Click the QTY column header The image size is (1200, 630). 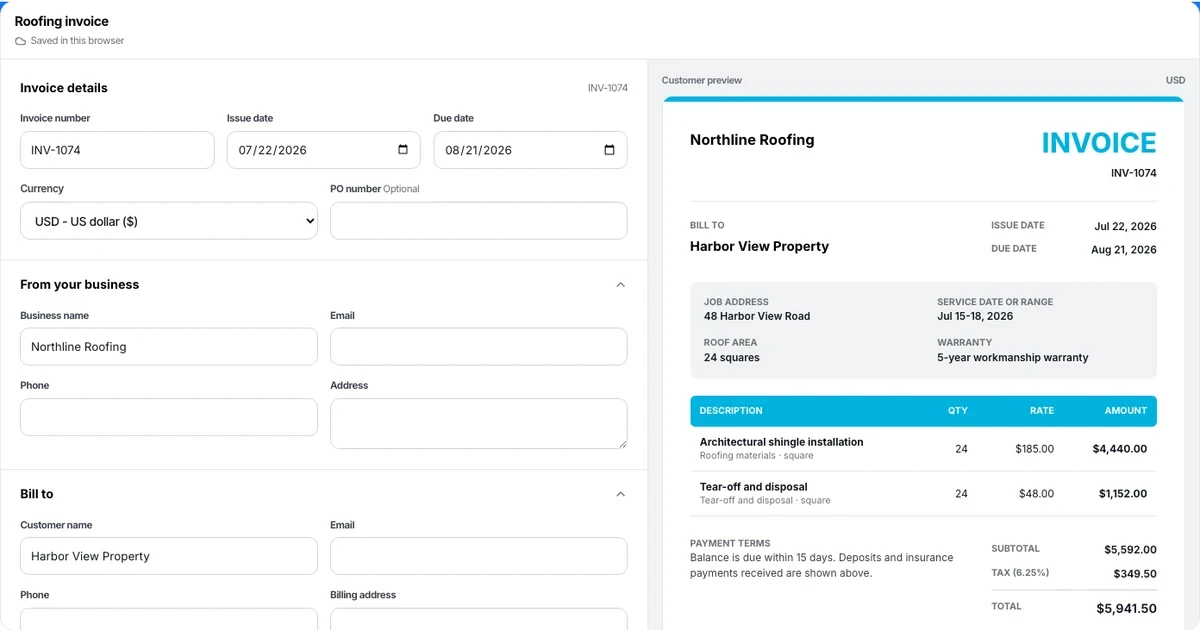(958, 411)
